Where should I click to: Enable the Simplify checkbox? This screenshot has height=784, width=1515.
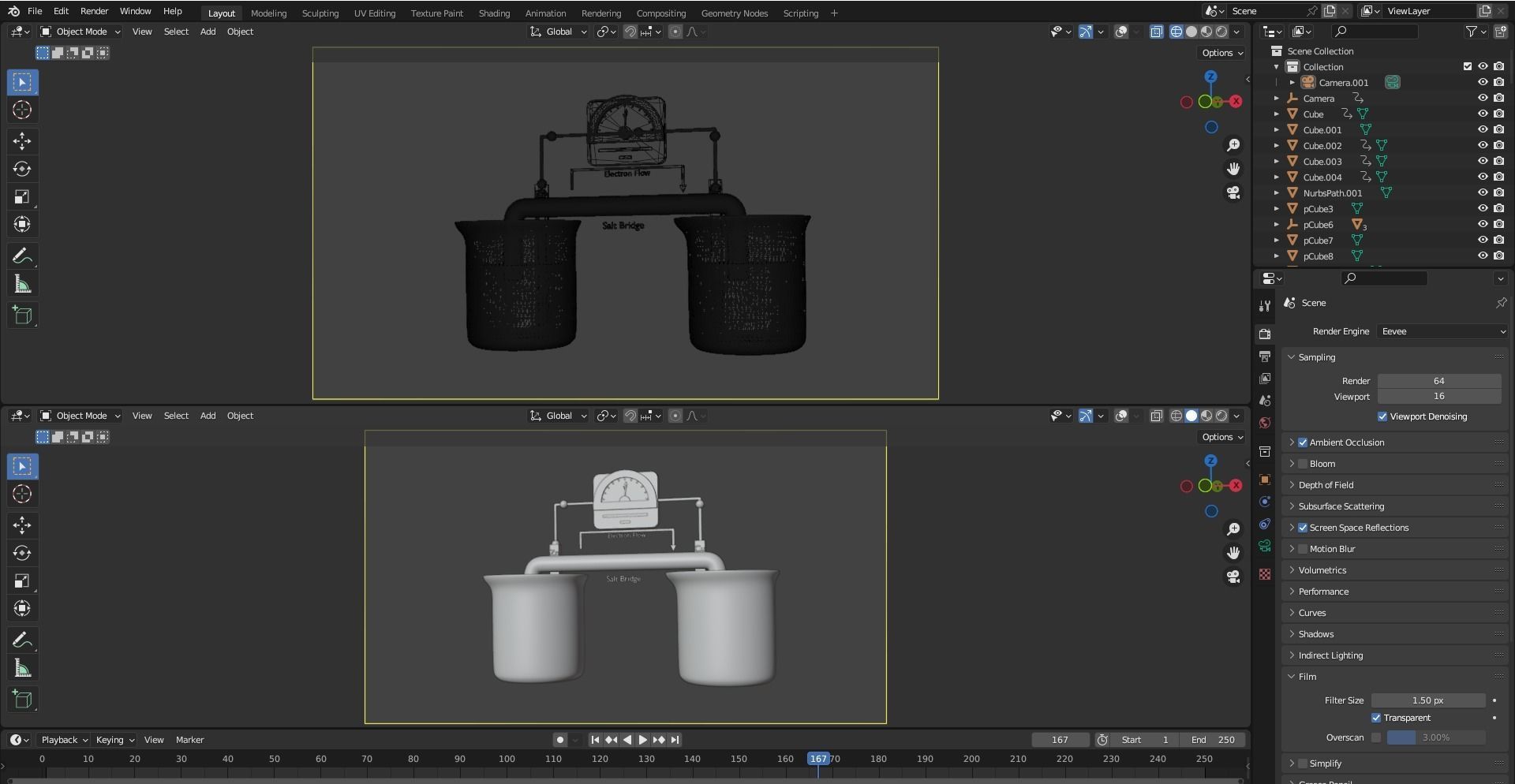point(1303,763)
